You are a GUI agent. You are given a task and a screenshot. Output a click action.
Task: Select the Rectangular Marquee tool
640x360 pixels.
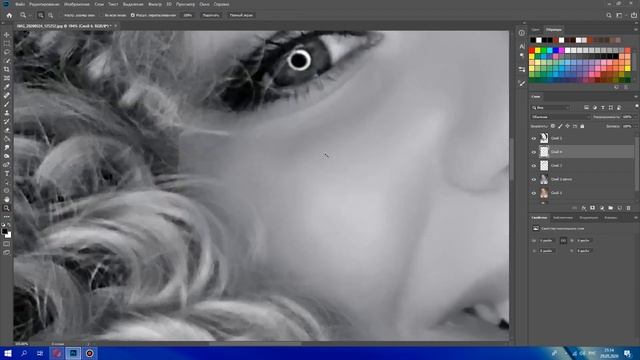point(7,43)
